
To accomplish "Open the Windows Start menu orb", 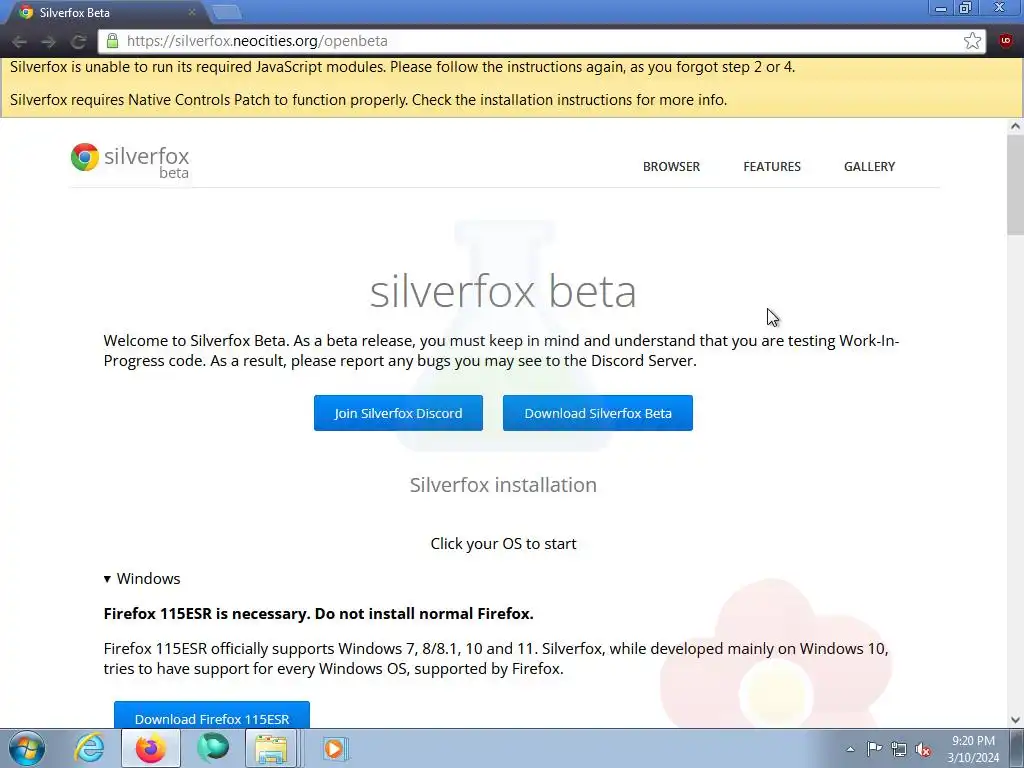I will tap(27, 748).
